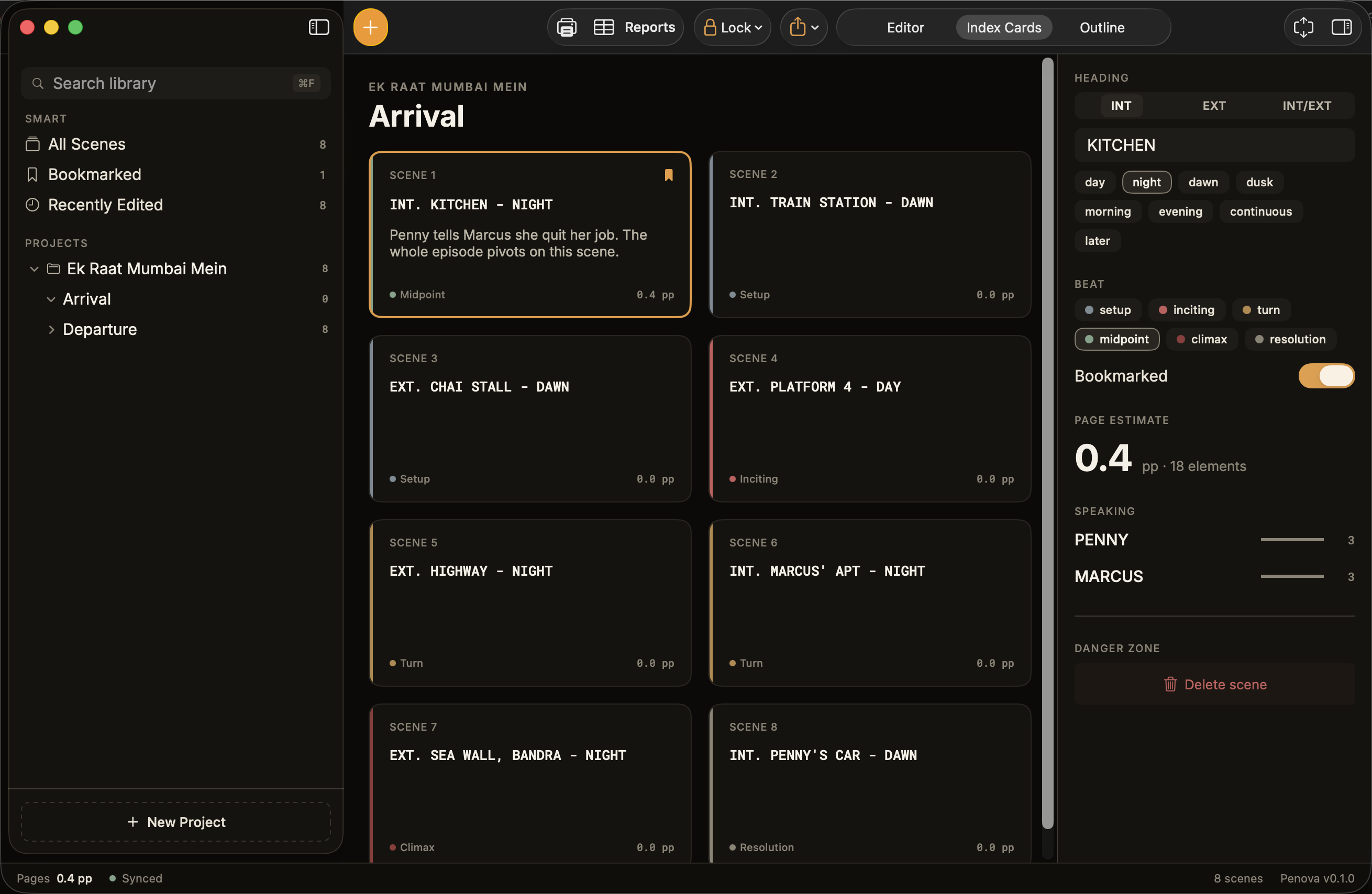Click the folder icon of Ek Raat Mumbai Mein

click(53, 269)
